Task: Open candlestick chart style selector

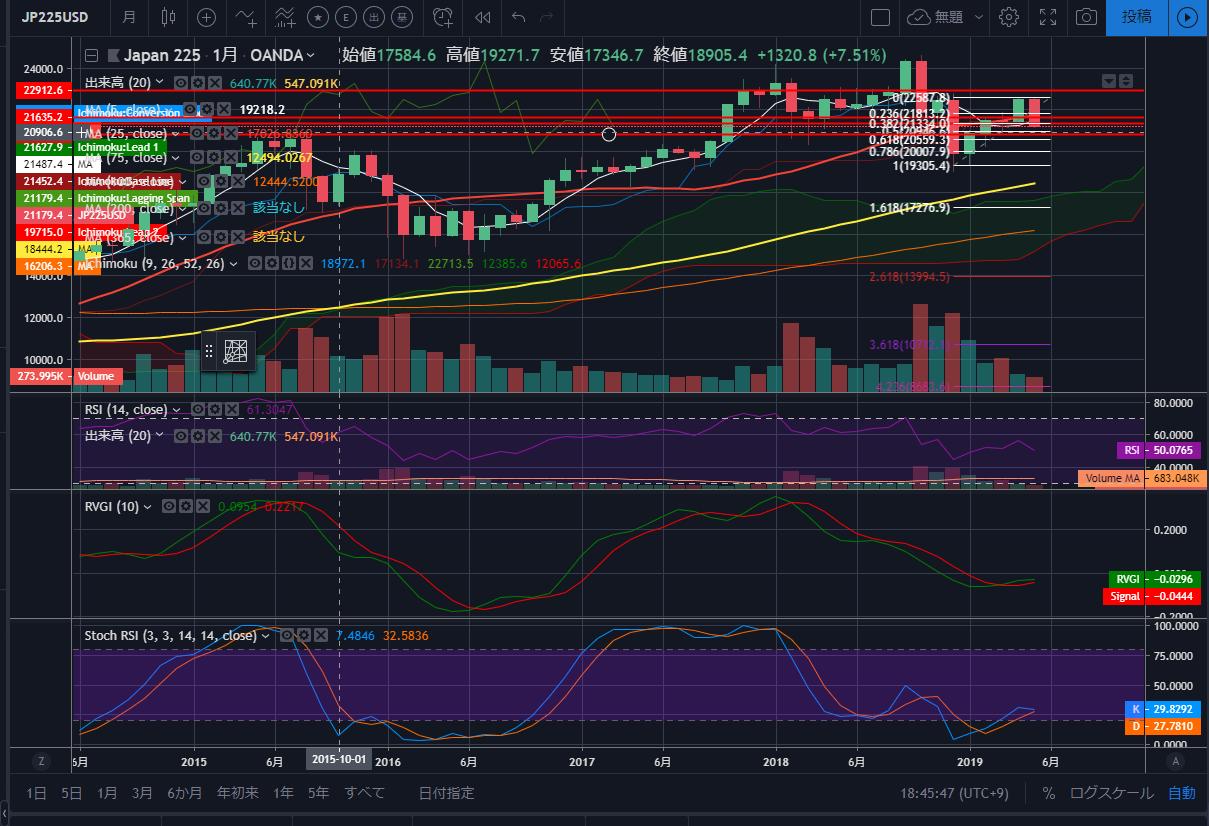Action: point(167,17)
